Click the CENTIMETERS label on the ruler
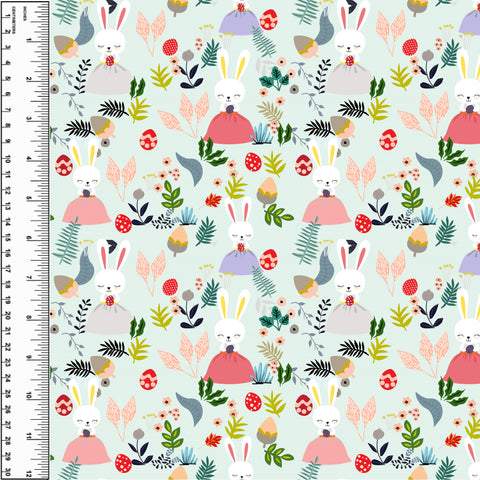The height and width of the screenshot is (480, 480). (14, 20)
